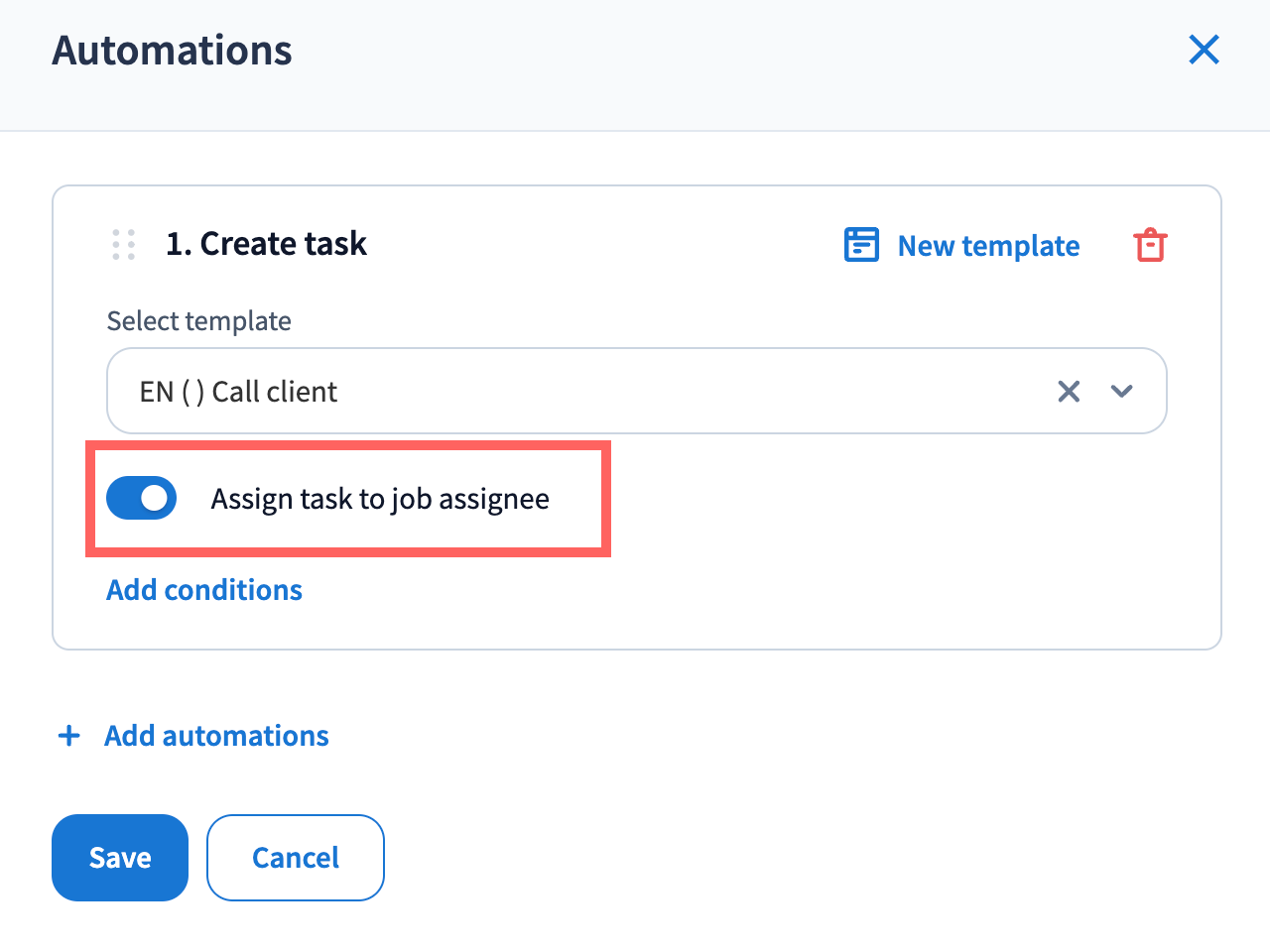
Task: Open Add conditions
Action: [204, 590]
